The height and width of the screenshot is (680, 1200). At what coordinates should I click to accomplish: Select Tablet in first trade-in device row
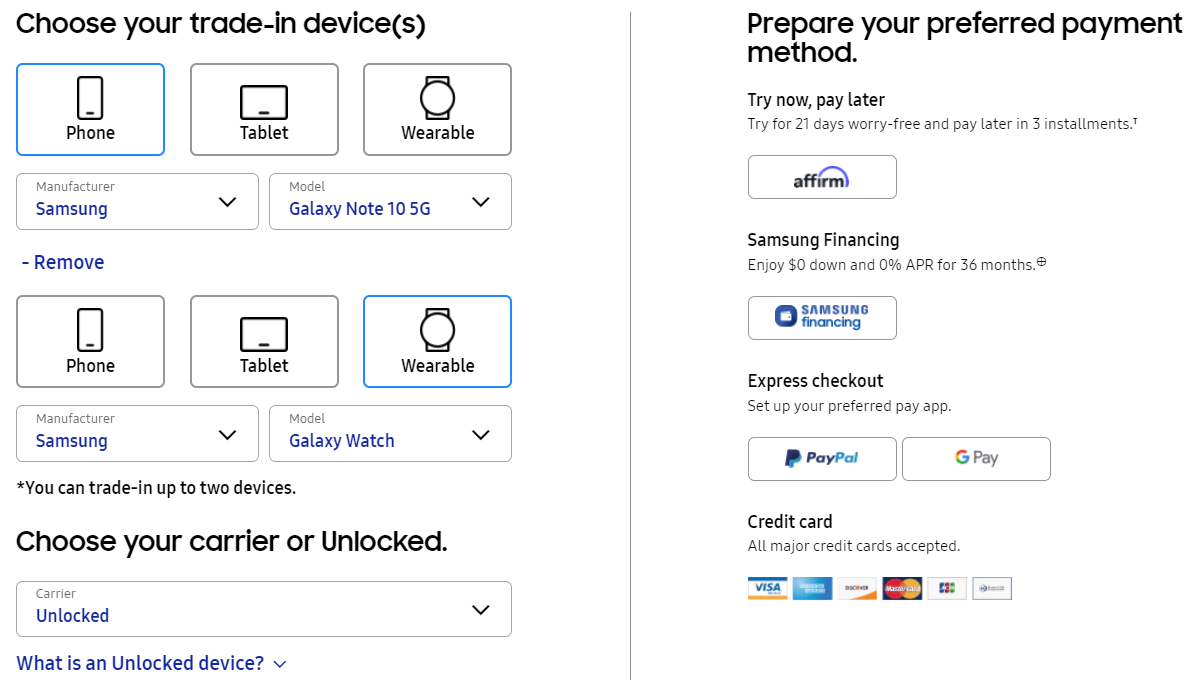[264, 110]
